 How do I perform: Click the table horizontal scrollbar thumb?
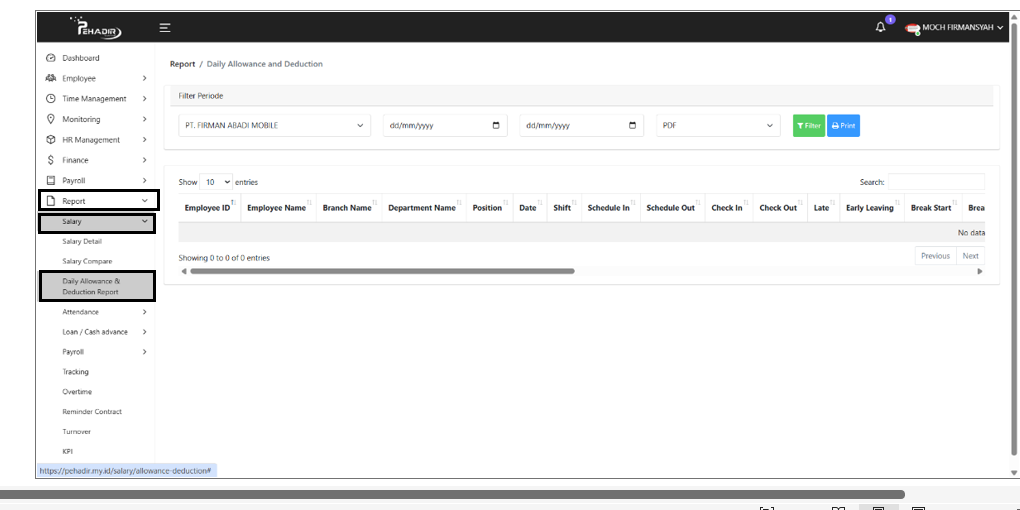382,271
